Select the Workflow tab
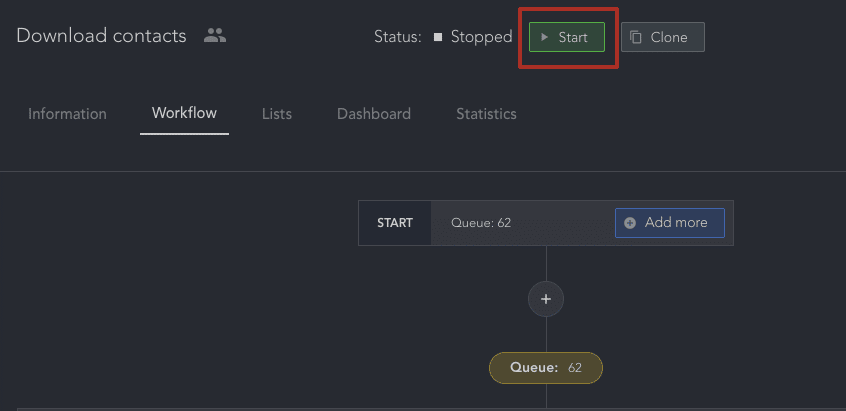 coord(185,113)
